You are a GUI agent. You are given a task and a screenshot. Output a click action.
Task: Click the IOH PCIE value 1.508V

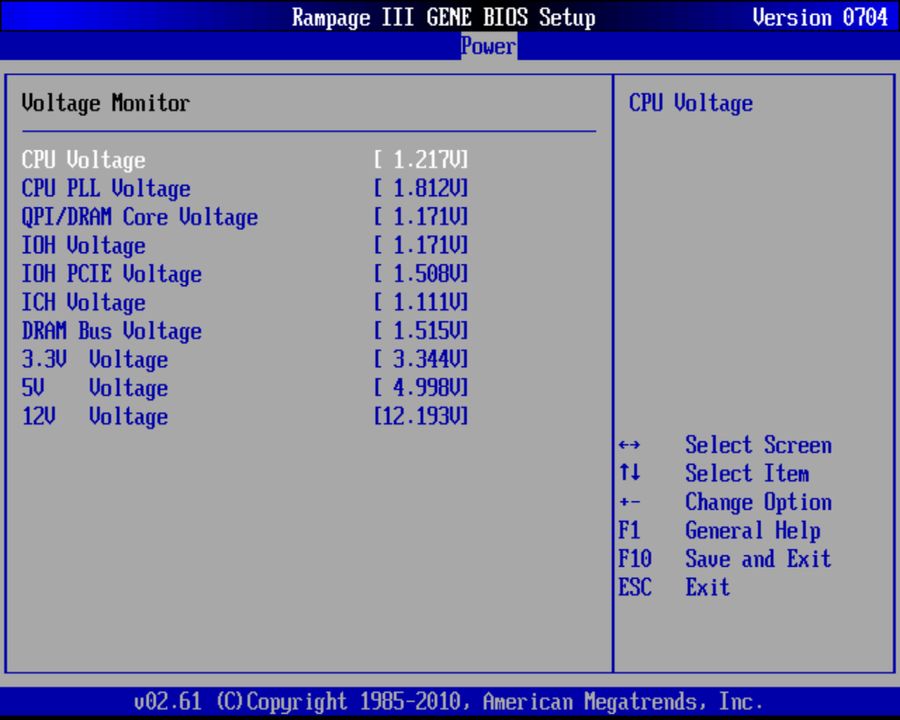pos(421,274)
